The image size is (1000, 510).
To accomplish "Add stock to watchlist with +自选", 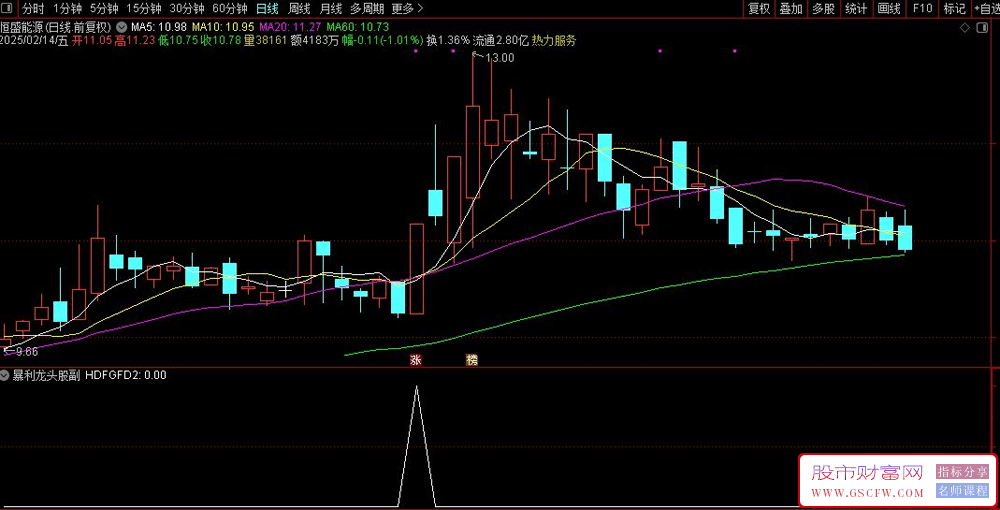I will coord(980,8).
